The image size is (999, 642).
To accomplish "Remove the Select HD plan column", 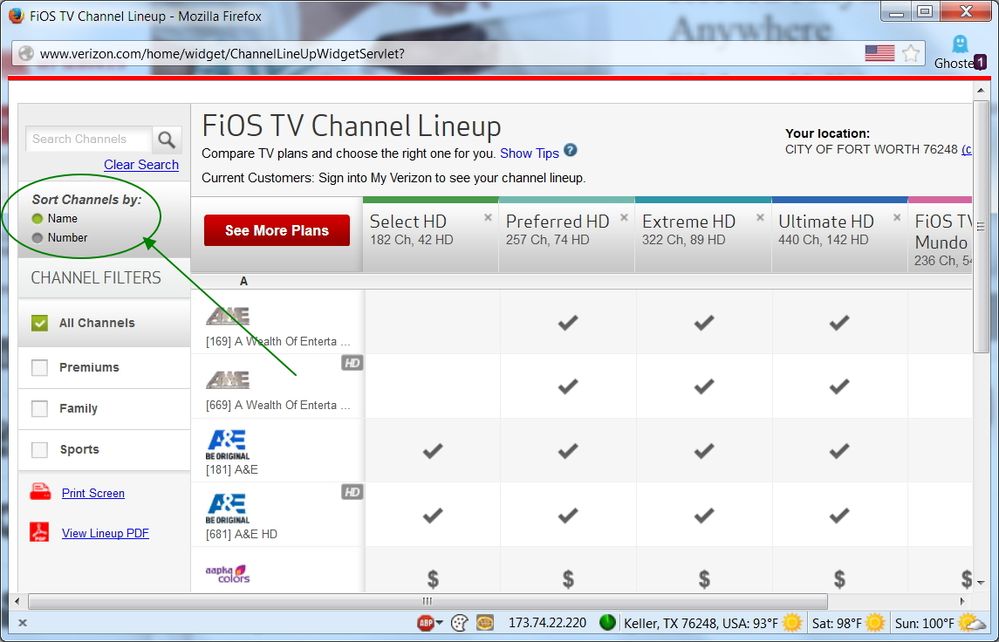I will tap(488, 217).
